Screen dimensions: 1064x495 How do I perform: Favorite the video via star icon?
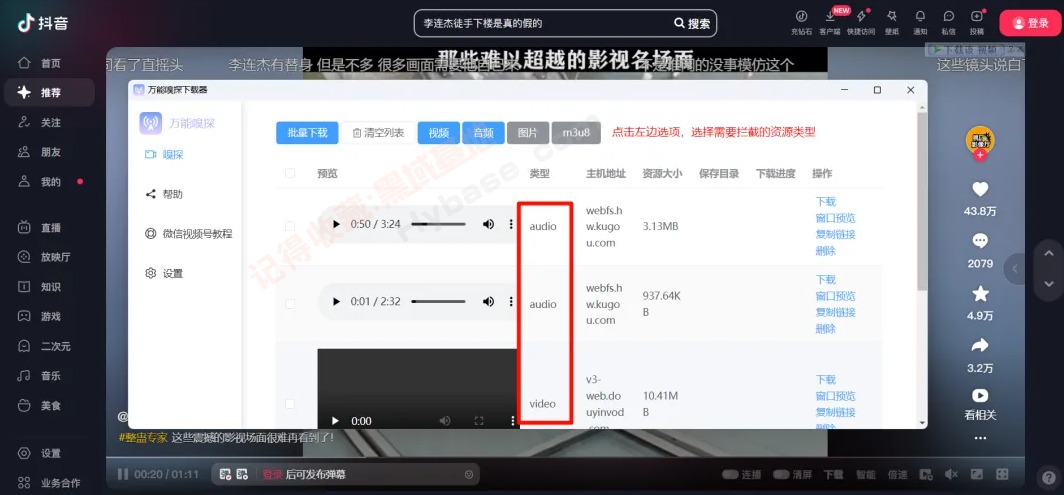(x=980, y=293)
